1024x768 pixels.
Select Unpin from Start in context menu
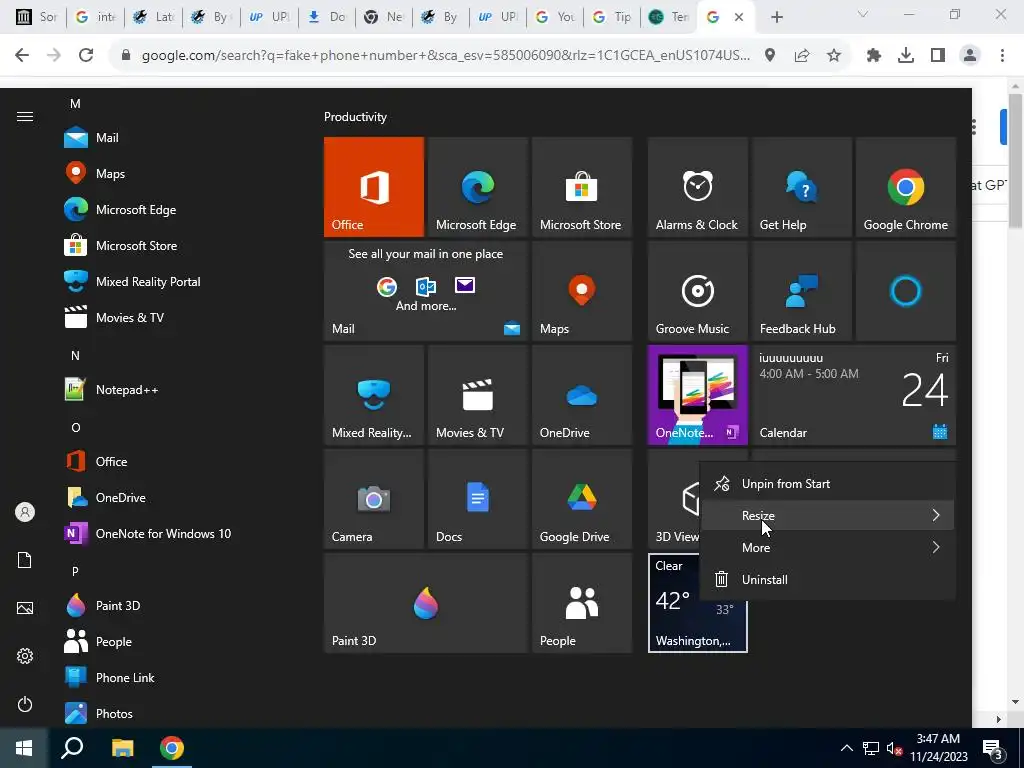pos(827,484)
